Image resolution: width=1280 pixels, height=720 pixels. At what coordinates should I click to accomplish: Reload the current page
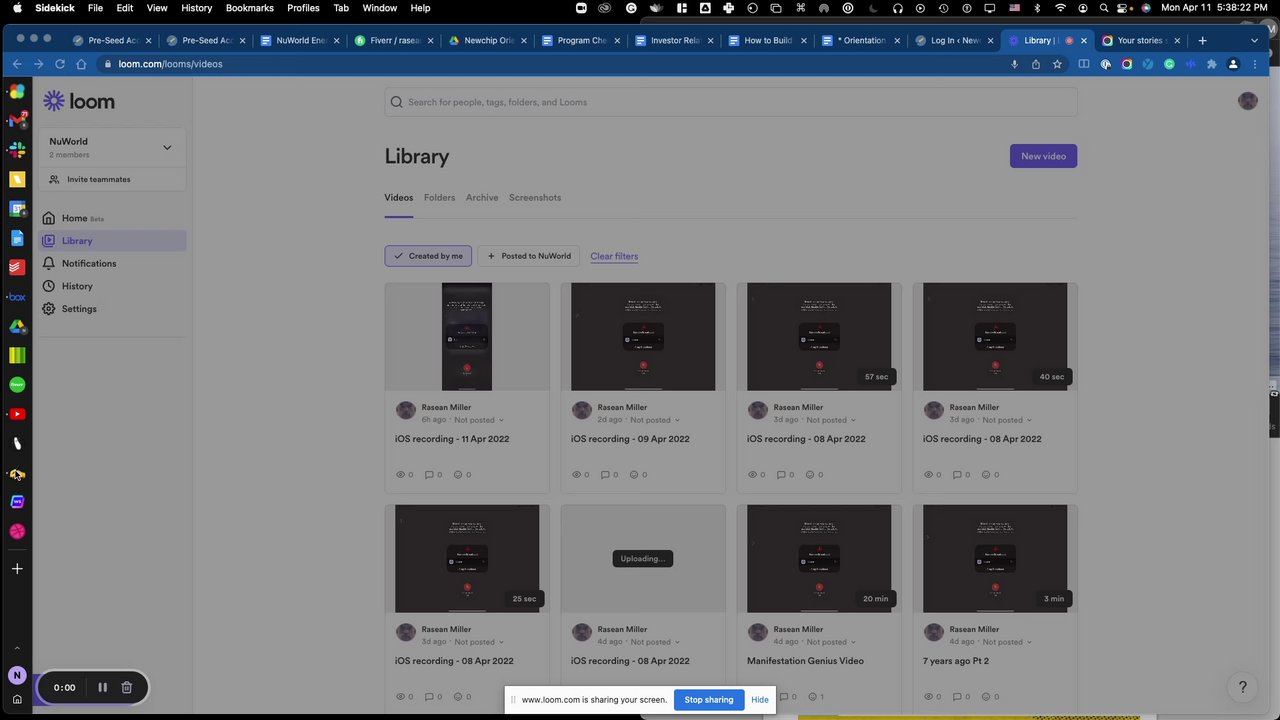click(60, 64)
